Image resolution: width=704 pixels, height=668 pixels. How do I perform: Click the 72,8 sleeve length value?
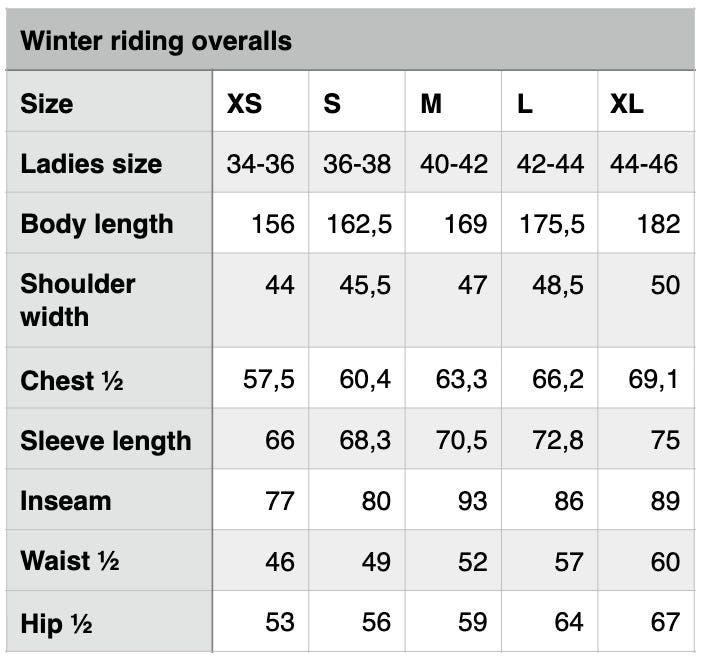coord(558,440)
